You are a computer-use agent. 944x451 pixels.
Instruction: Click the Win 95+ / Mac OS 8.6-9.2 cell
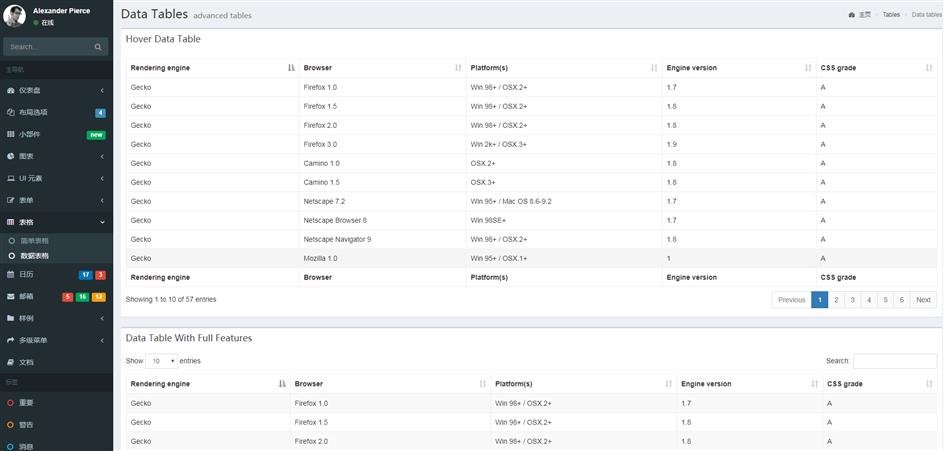(564, 201)
